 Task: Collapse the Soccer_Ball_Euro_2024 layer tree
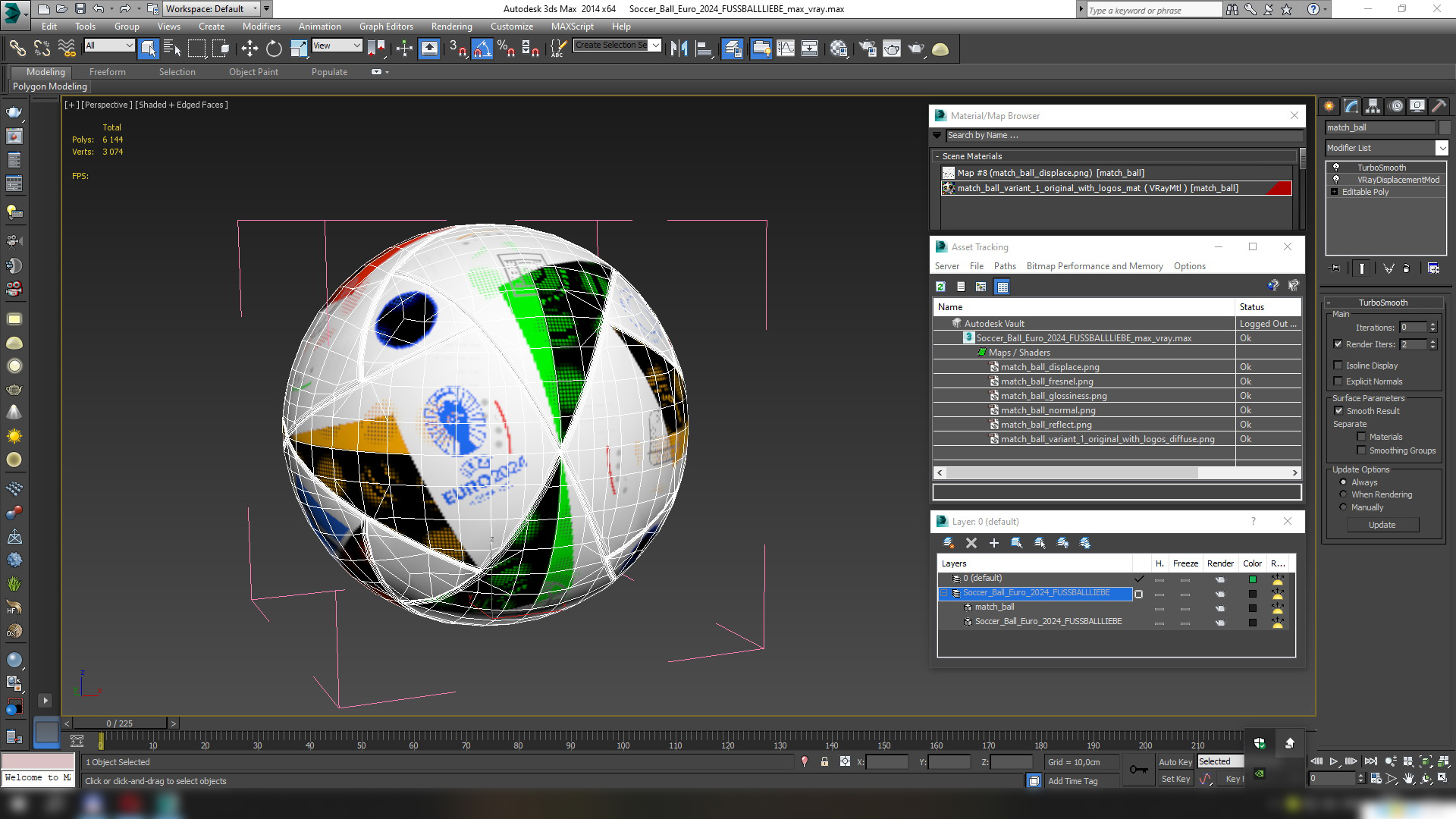tap(945, 593)
